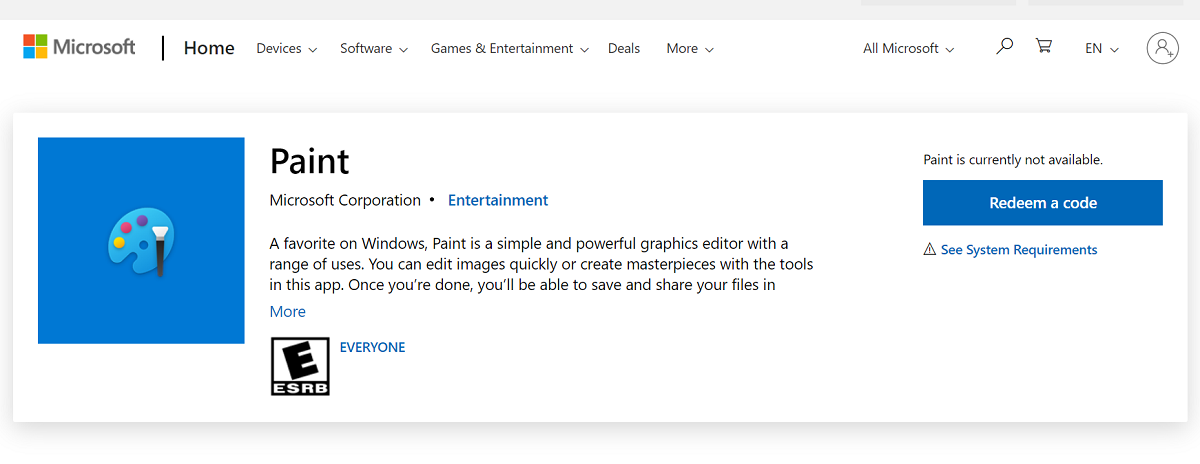The image size is (1200, 464).
Task: Go to the Home link
Action: coord(209,48)
